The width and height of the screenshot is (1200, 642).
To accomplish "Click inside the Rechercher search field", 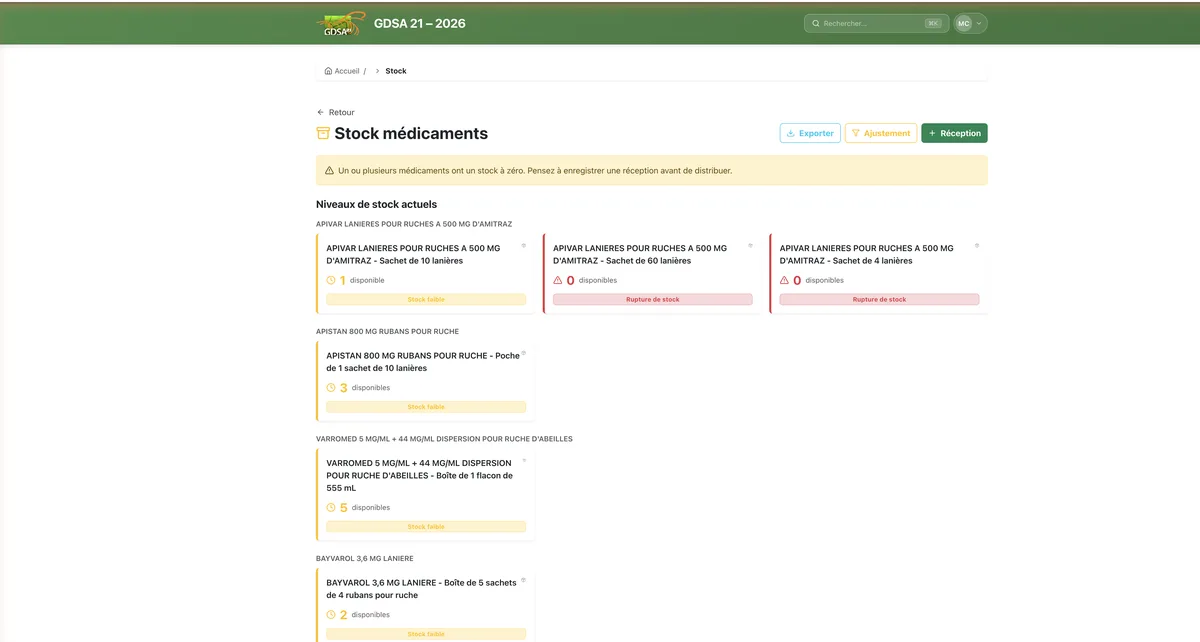I will [875, 22].
